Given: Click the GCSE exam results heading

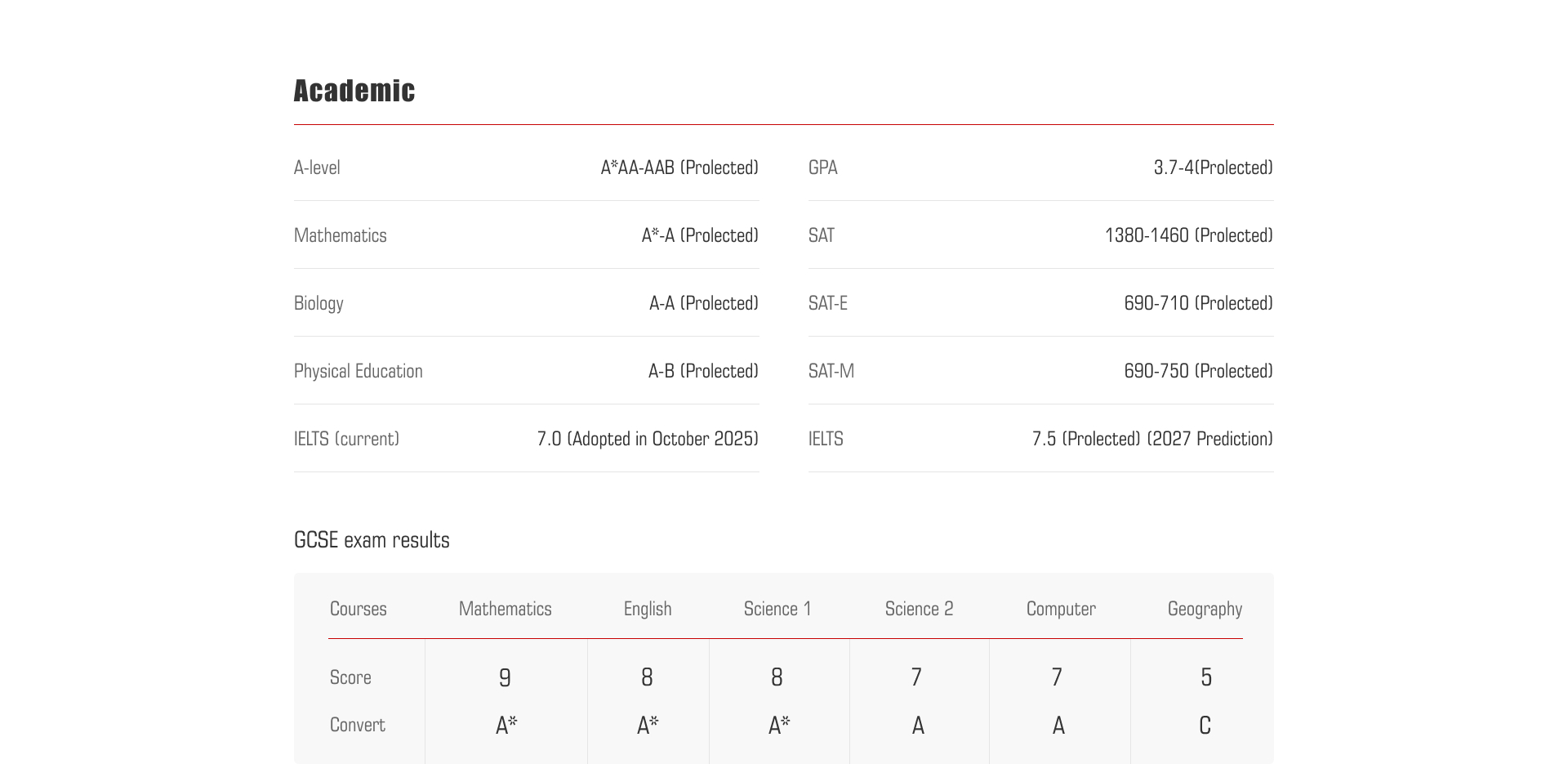Looking at the screenshot, I should (372, 541).
